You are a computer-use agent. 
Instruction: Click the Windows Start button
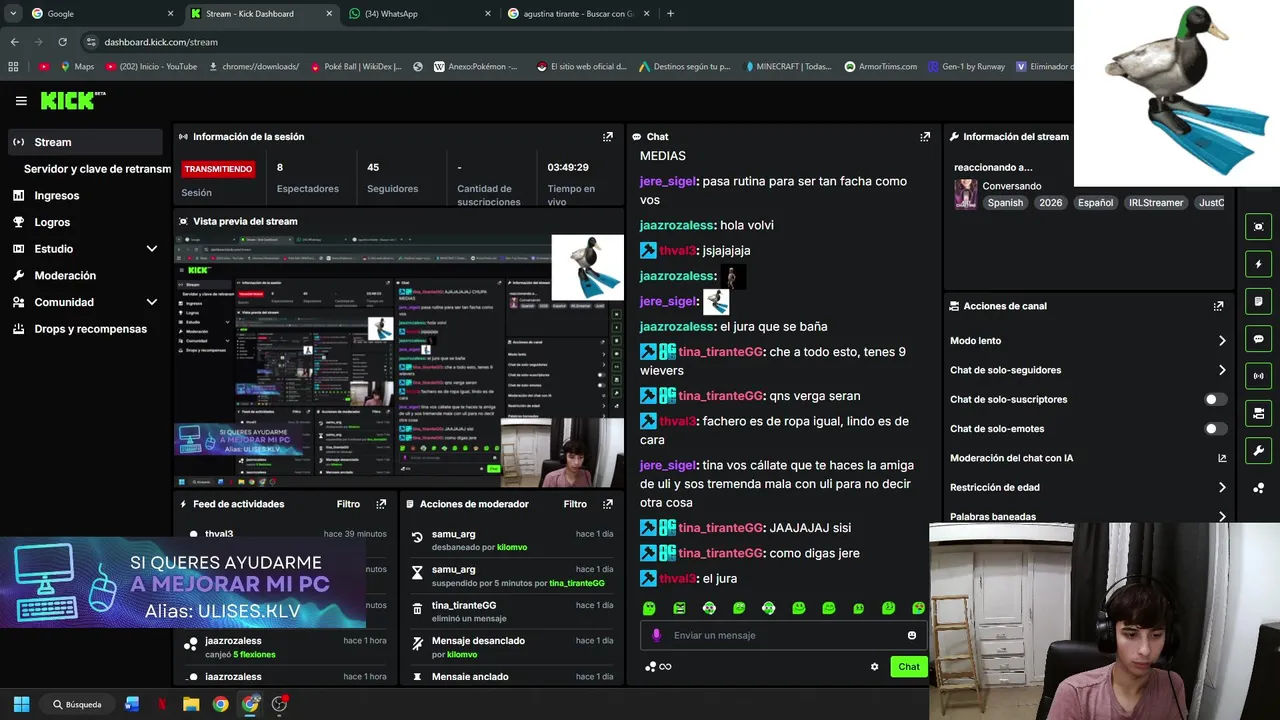[21, 704]
